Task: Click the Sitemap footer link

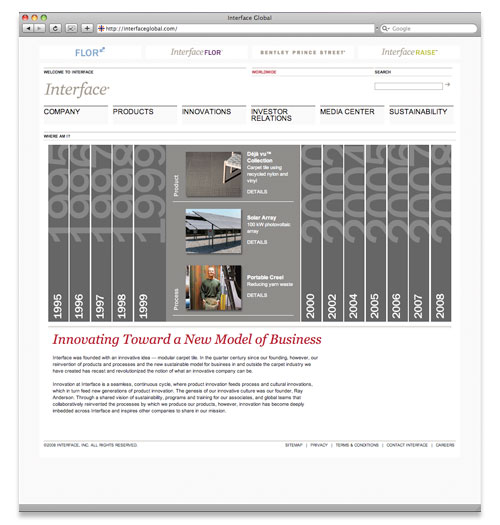Action: click(x=293, y=445)
